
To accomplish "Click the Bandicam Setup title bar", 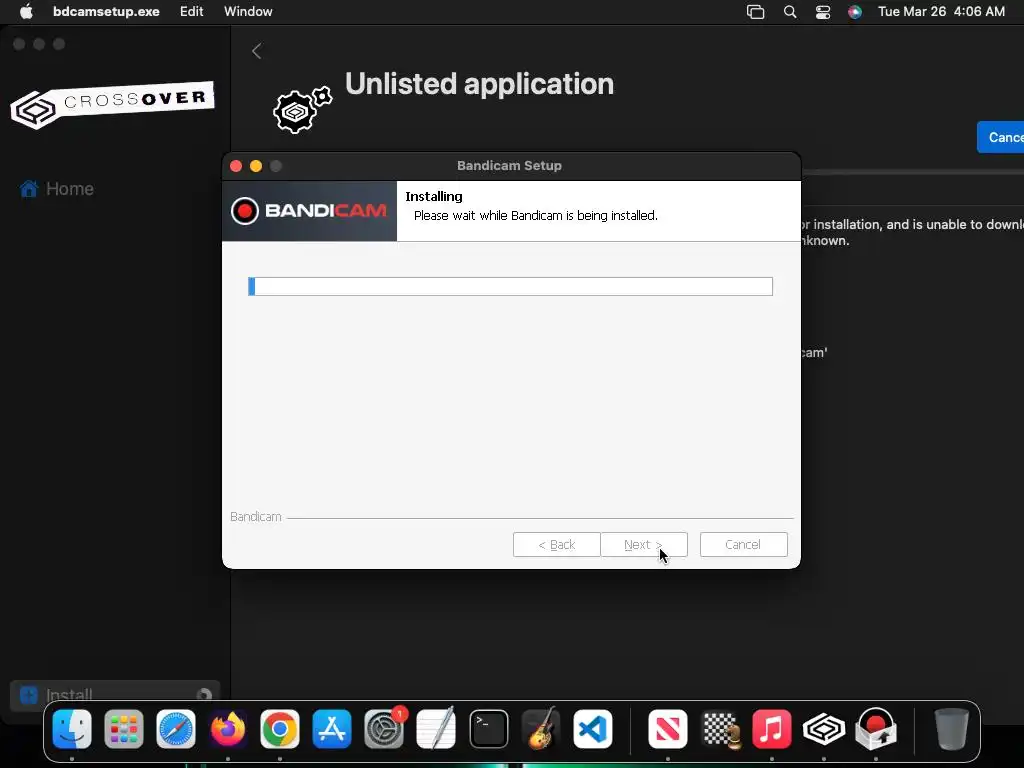I will pos(509,166).
